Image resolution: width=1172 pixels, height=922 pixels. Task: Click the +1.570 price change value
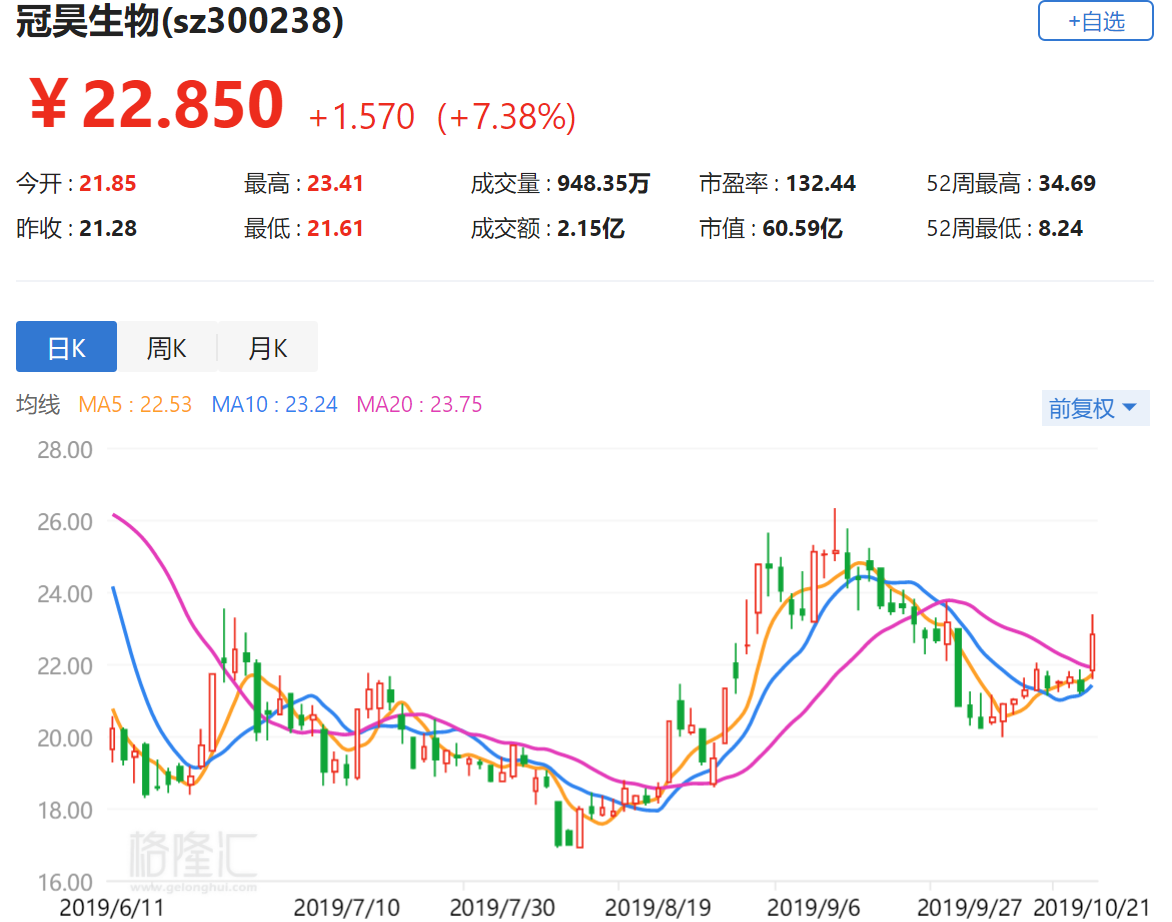pos(362,117)
